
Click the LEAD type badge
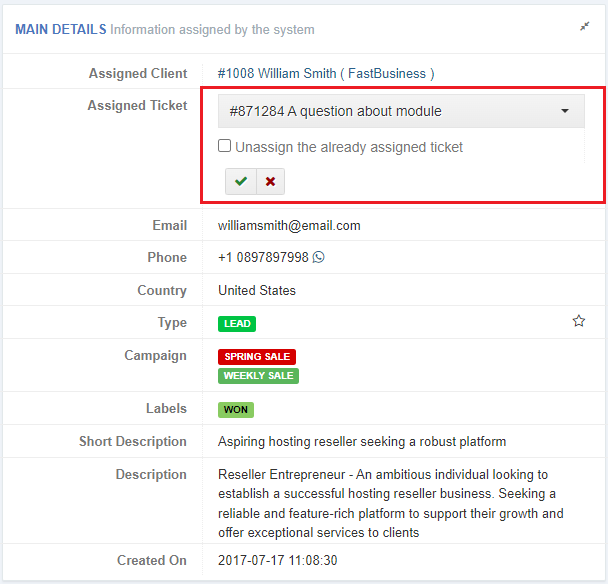(237, 324)
